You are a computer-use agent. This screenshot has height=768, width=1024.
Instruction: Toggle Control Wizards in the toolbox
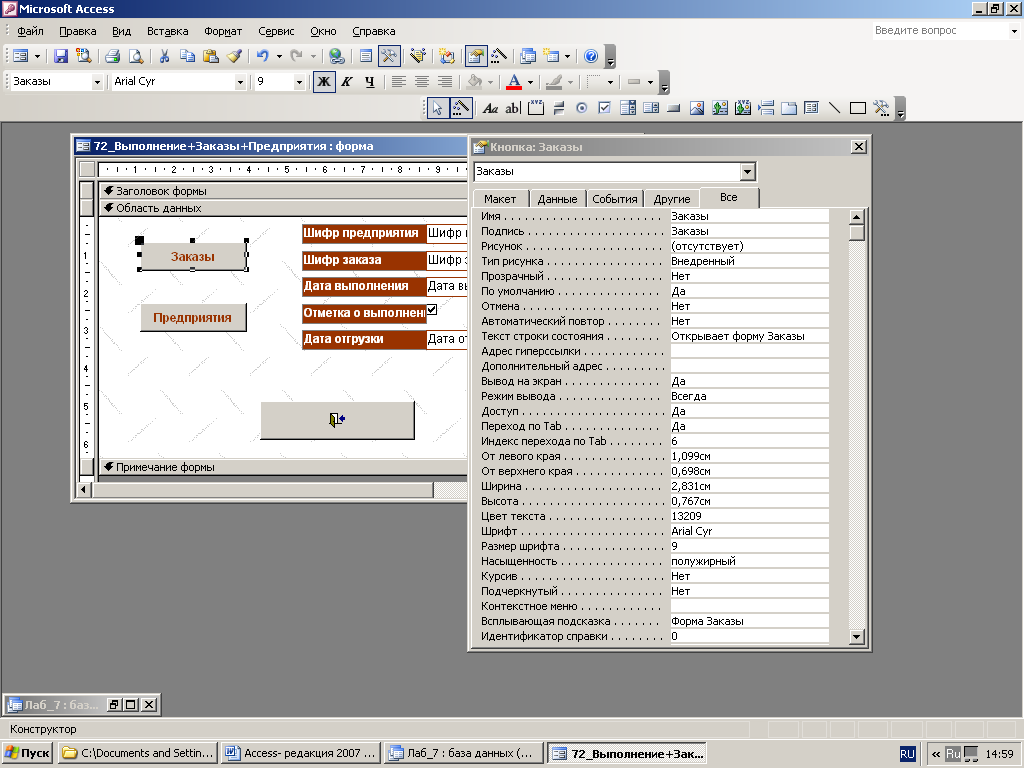click(x=461, y=108)
